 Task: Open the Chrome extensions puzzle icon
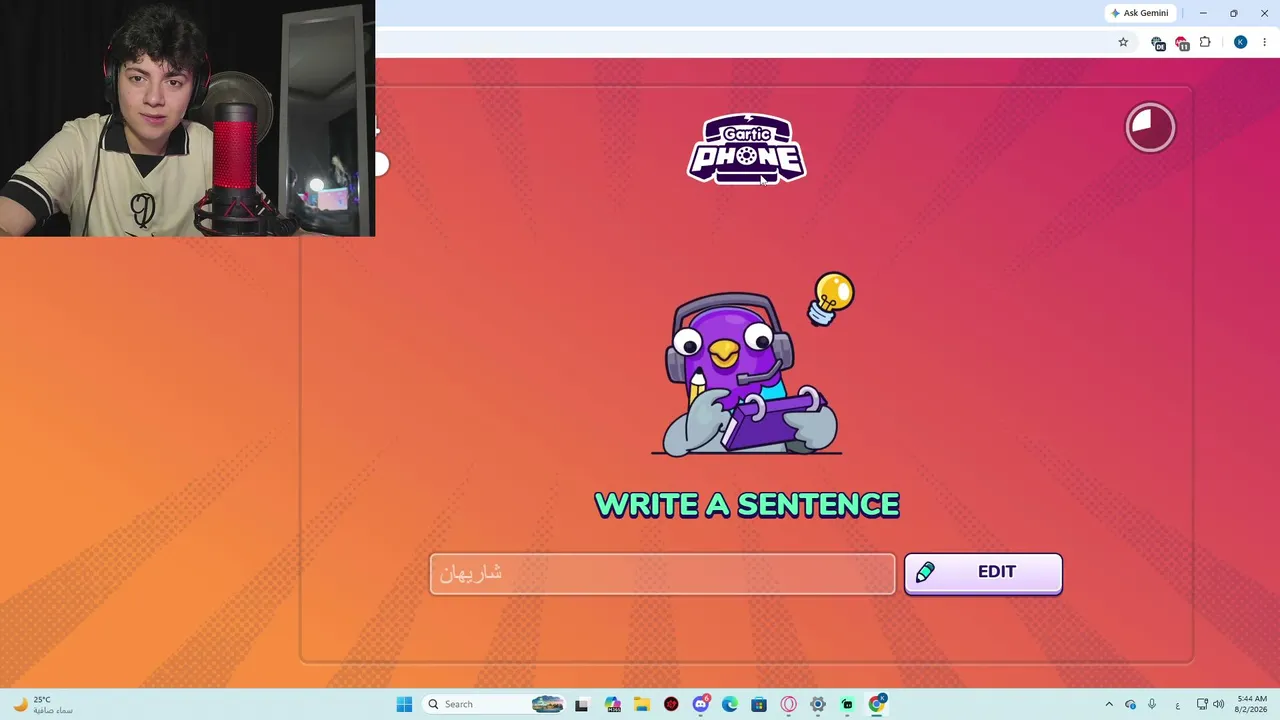tap(1205, 42)
